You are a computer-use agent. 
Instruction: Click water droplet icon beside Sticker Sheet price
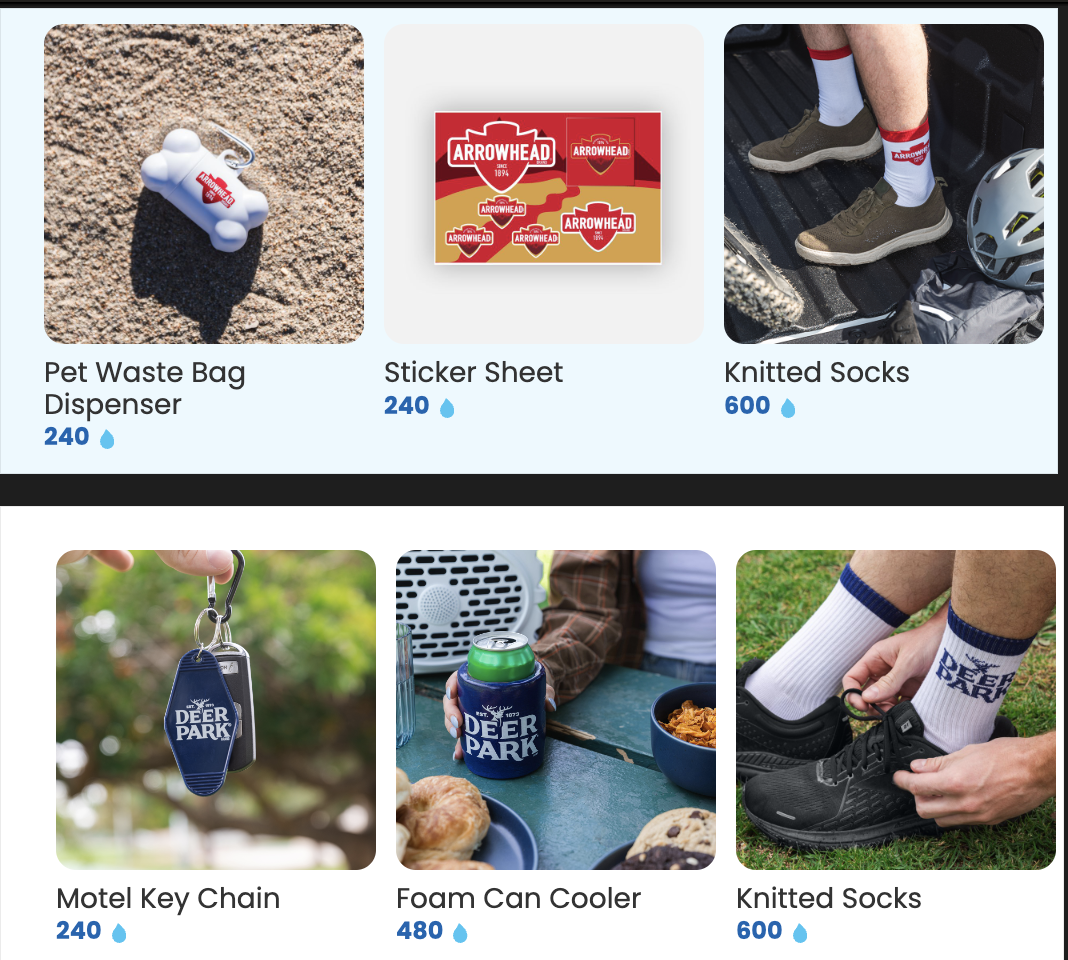447,407
